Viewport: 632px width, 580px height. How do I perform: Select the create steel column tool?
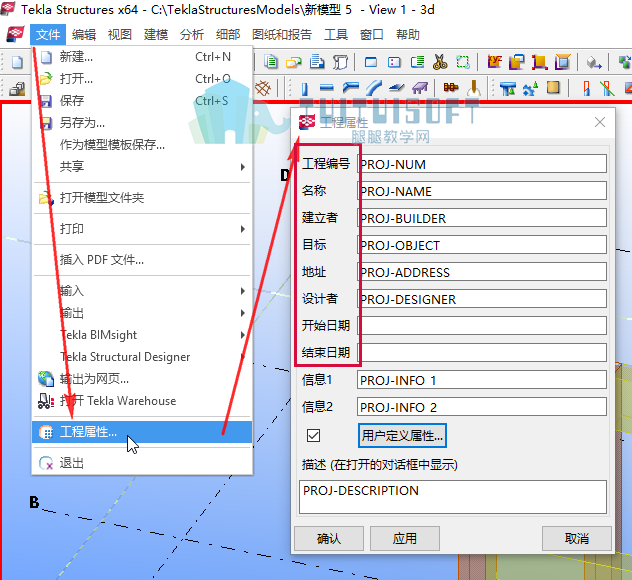coord(305,88)
